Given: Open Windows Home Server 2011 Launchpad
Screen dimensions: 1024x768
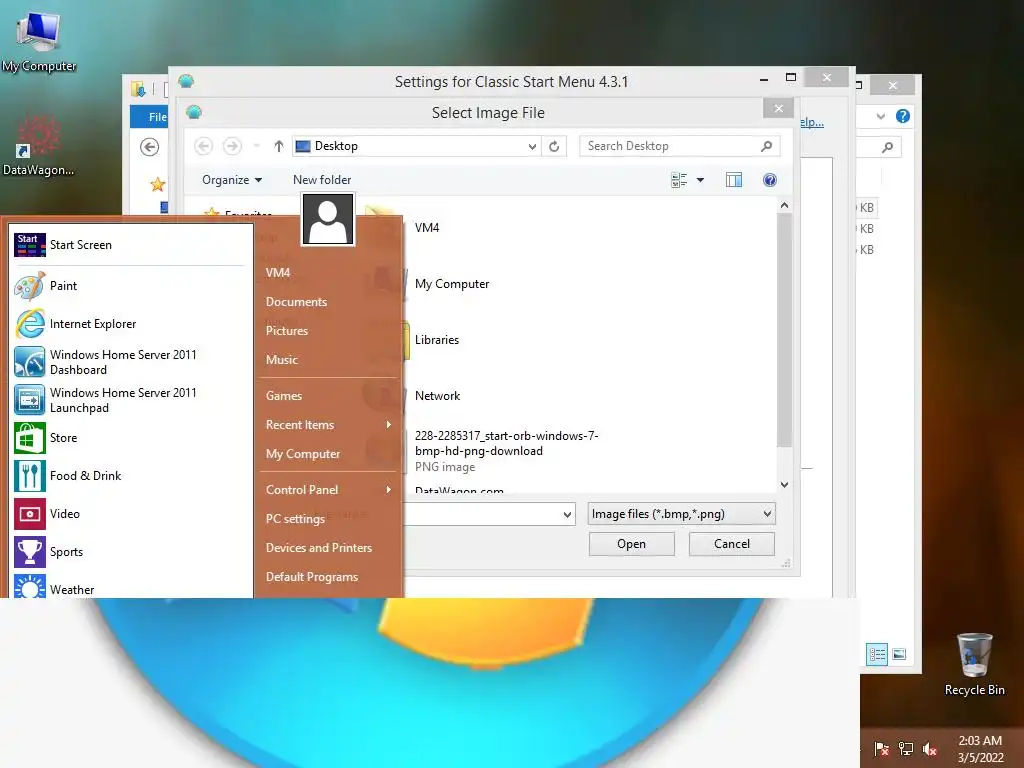Looking at the screenshot, I should 131,400.
